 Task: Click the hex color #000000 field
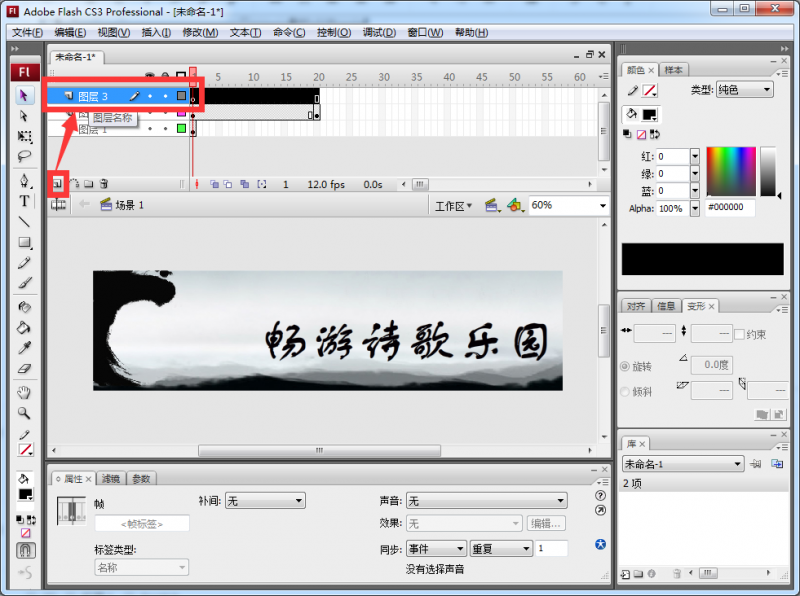tap(730, 207)
